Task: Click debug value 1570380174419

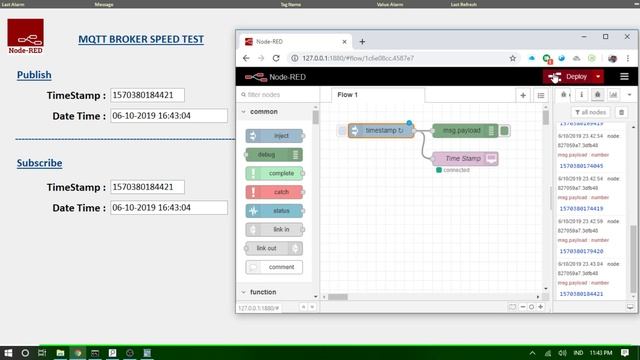Action: pos(581,209)
